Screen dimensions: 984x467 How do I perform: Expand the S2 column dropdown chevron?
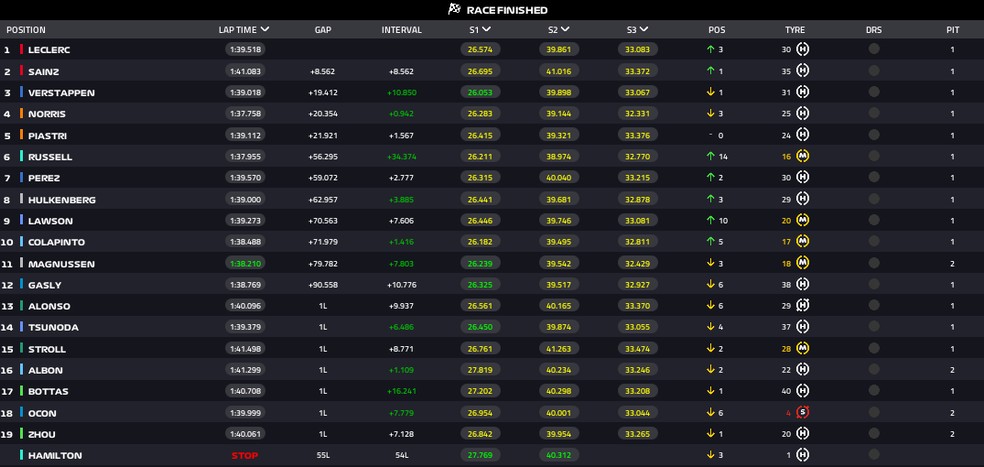(x=565, y=29)
